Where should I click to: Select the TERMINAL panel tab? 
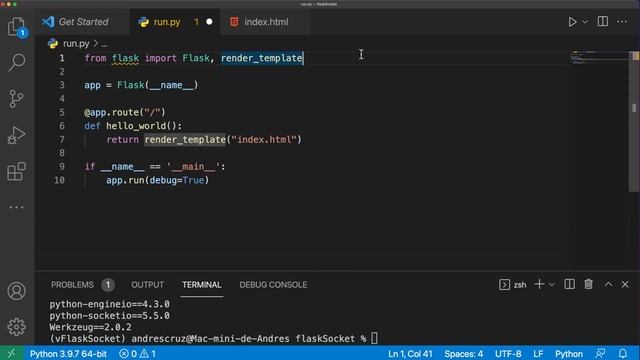click(202, 285)
